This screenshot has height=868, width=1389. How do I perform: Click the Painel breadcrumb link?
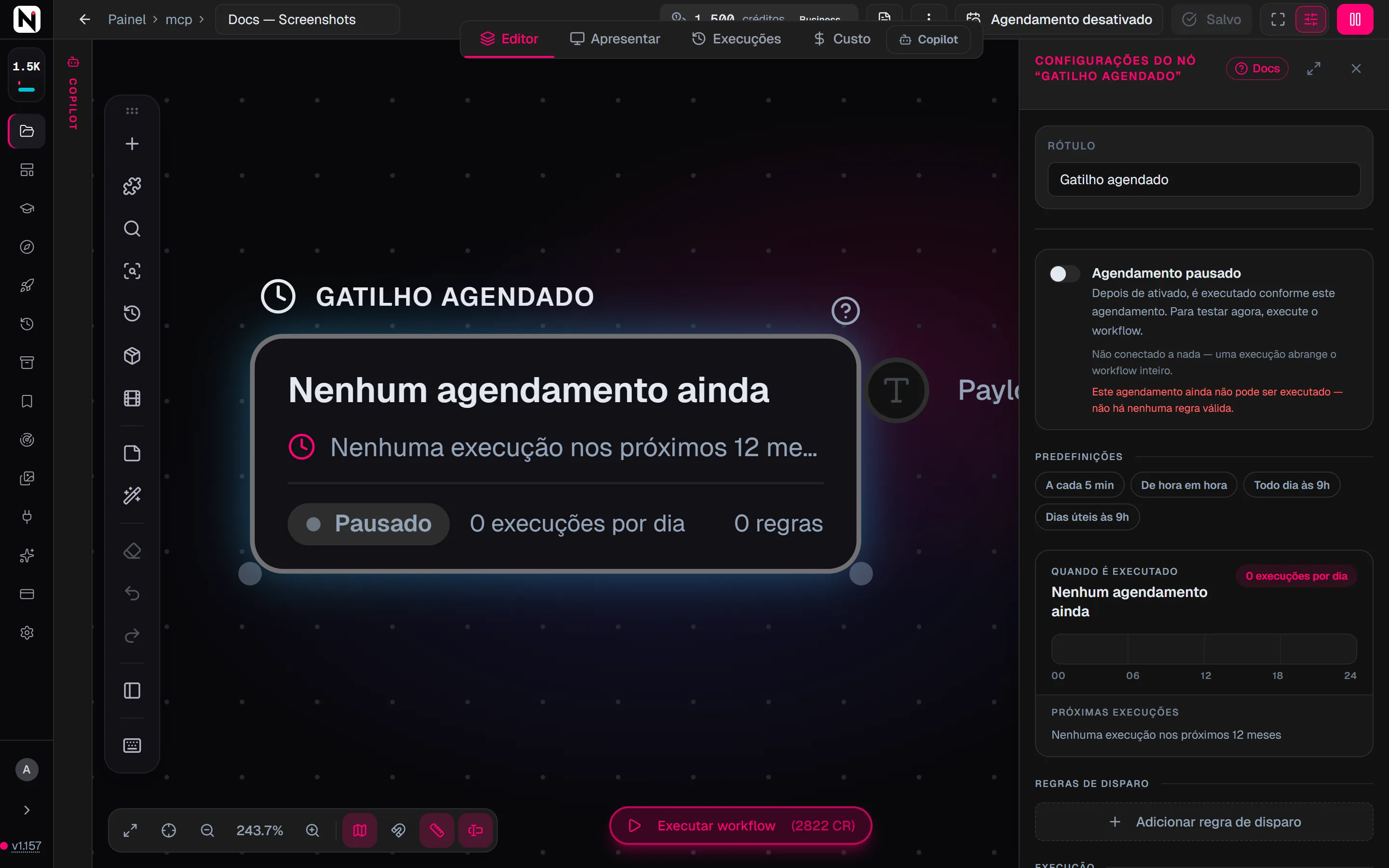(x=127, y=19)
